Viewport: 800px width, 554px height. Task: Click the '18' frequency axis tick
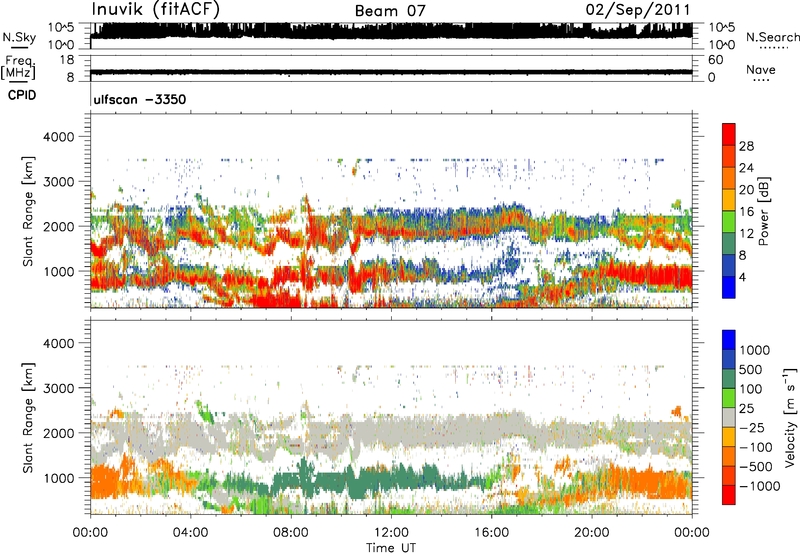coord(67,60)
